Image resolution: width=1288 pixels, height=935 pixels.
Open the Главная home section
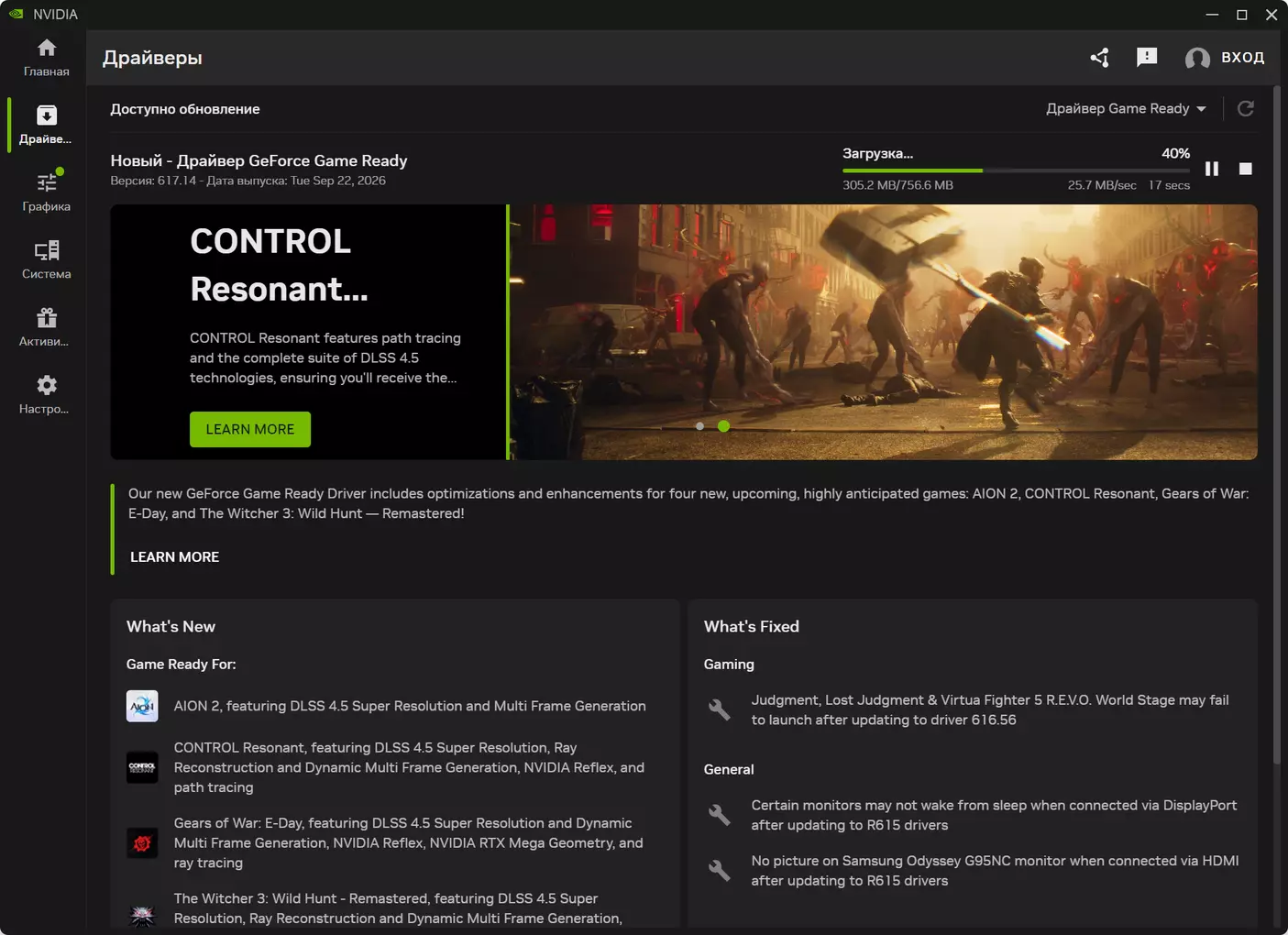pyautogui.click(x=46, y=58)
